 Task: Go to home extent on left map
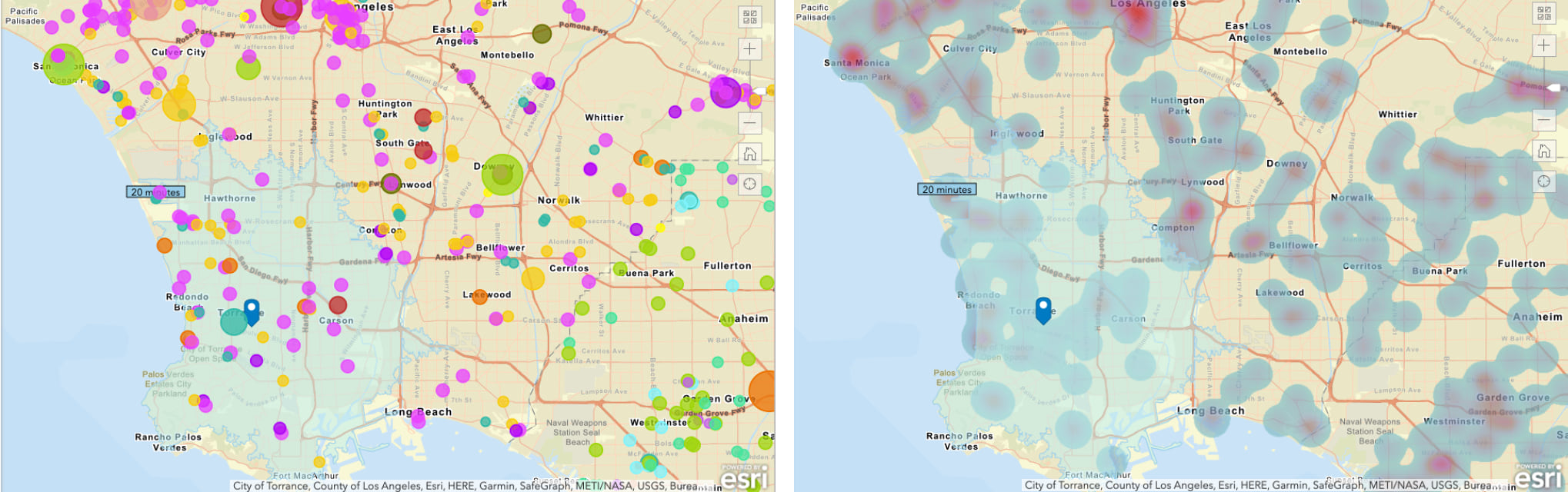749,154
